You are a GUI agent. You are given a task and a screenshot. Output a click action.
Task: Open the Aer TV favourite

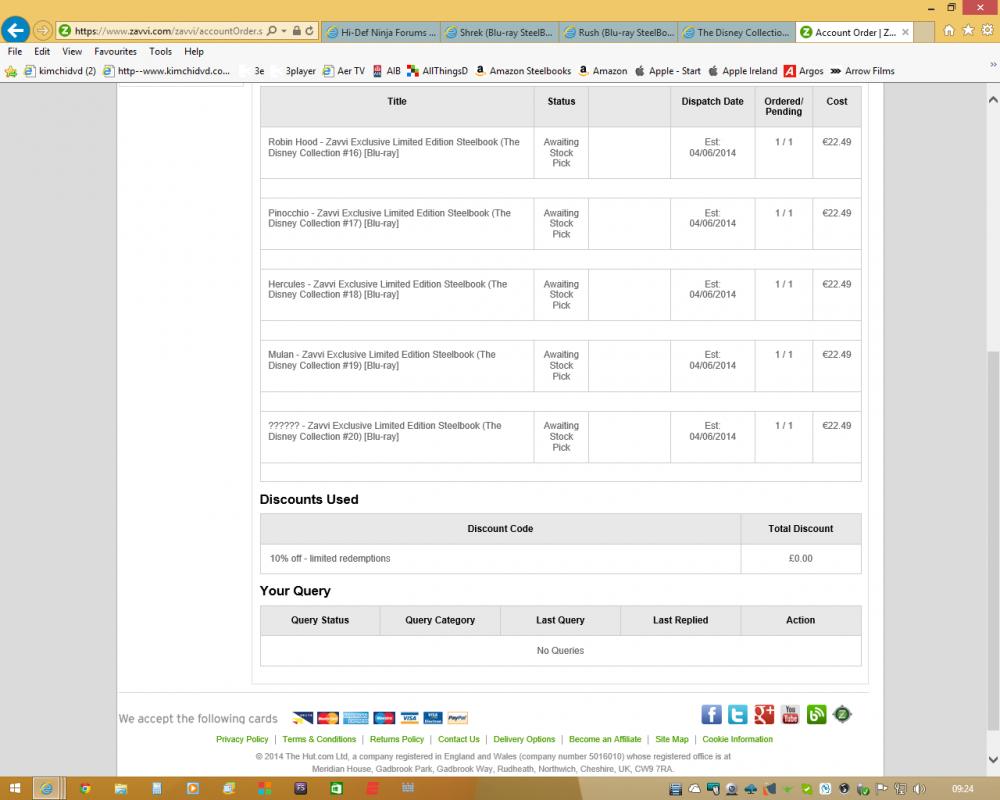point(344,71)
